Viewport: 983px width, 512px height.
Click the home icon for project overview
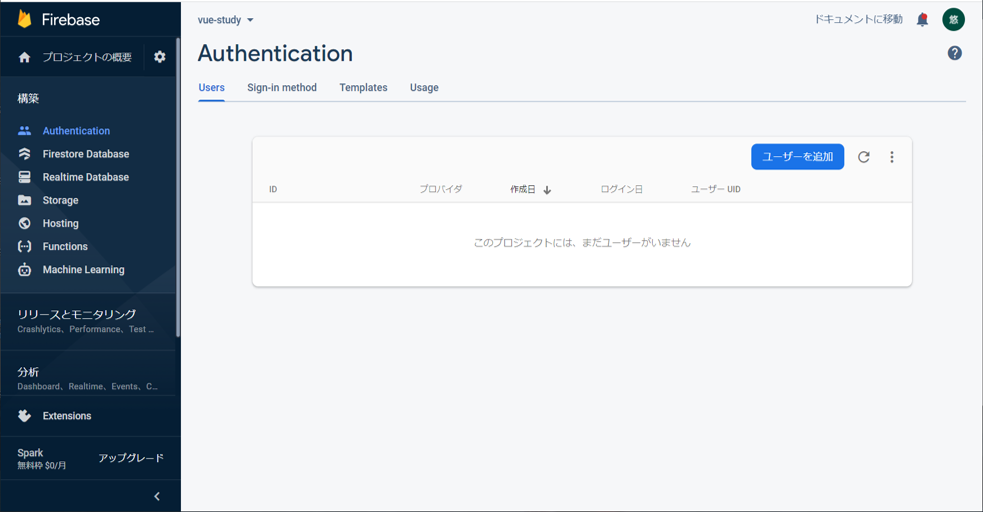coord(24,57)
